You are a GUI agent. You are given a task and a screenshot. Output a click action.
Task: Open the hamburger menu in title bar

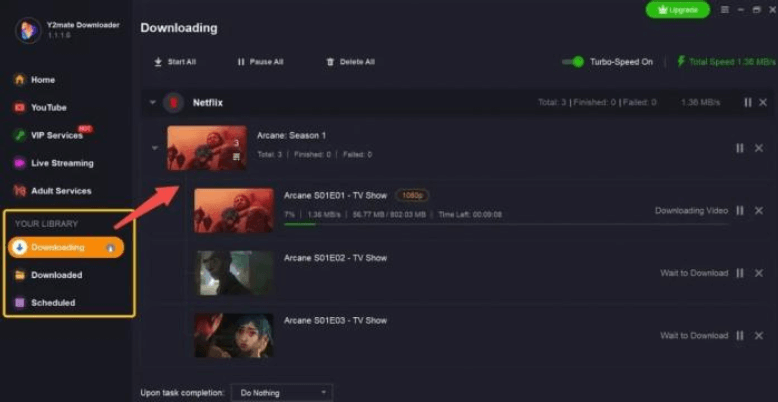(725, 9)
